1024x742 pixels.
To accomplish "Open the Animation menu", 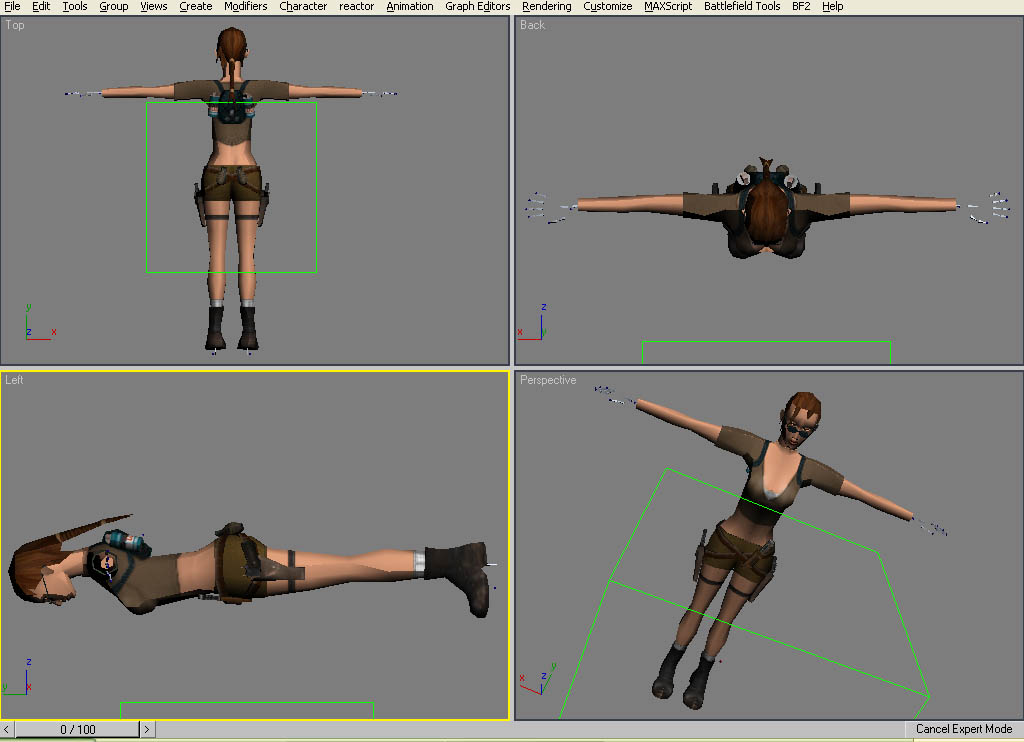I will coord(409,7).
